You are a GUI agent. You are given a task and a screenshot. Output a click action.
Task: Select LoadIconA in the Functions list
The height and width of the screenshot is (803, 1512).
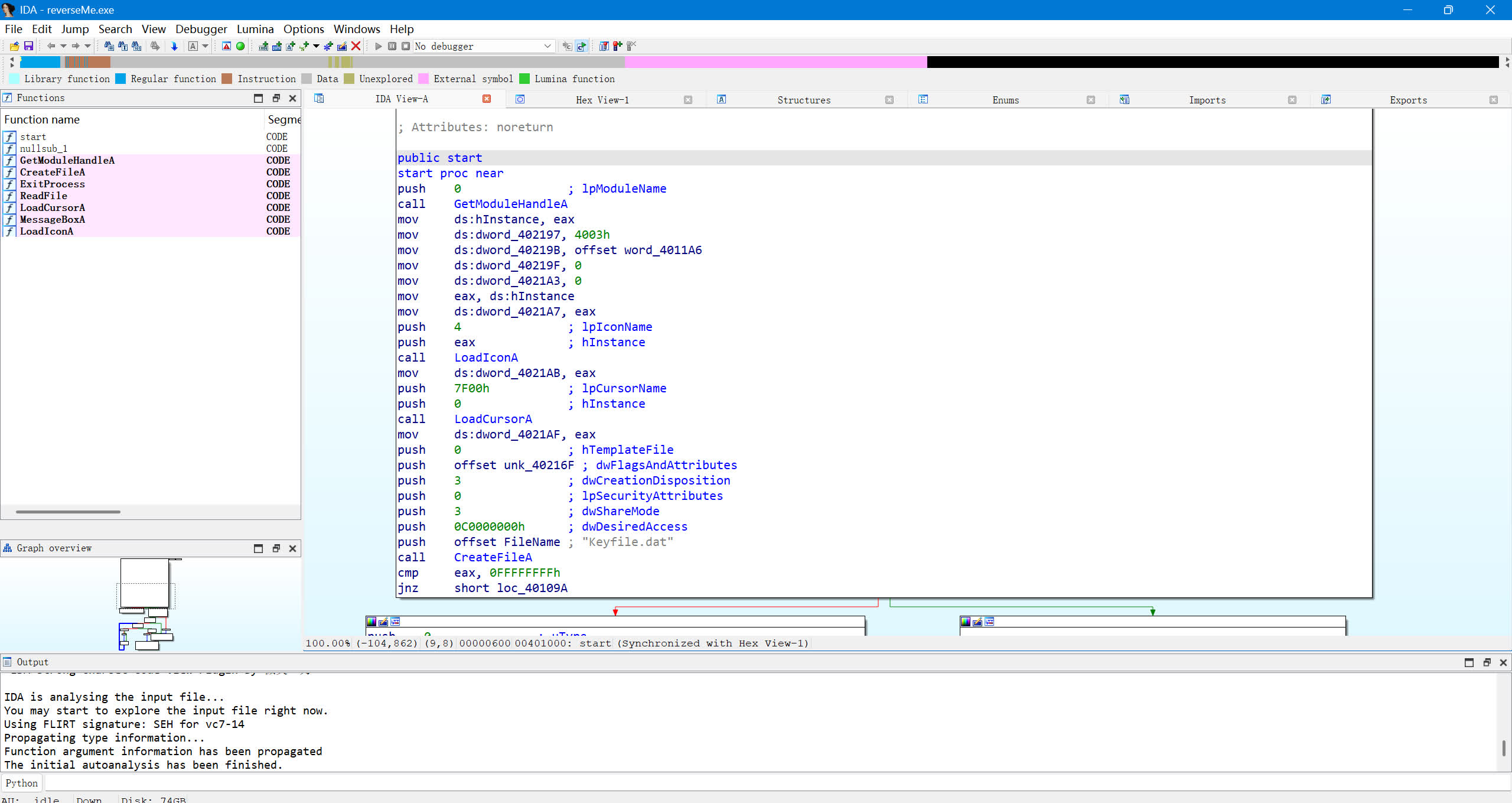point(151,231)
